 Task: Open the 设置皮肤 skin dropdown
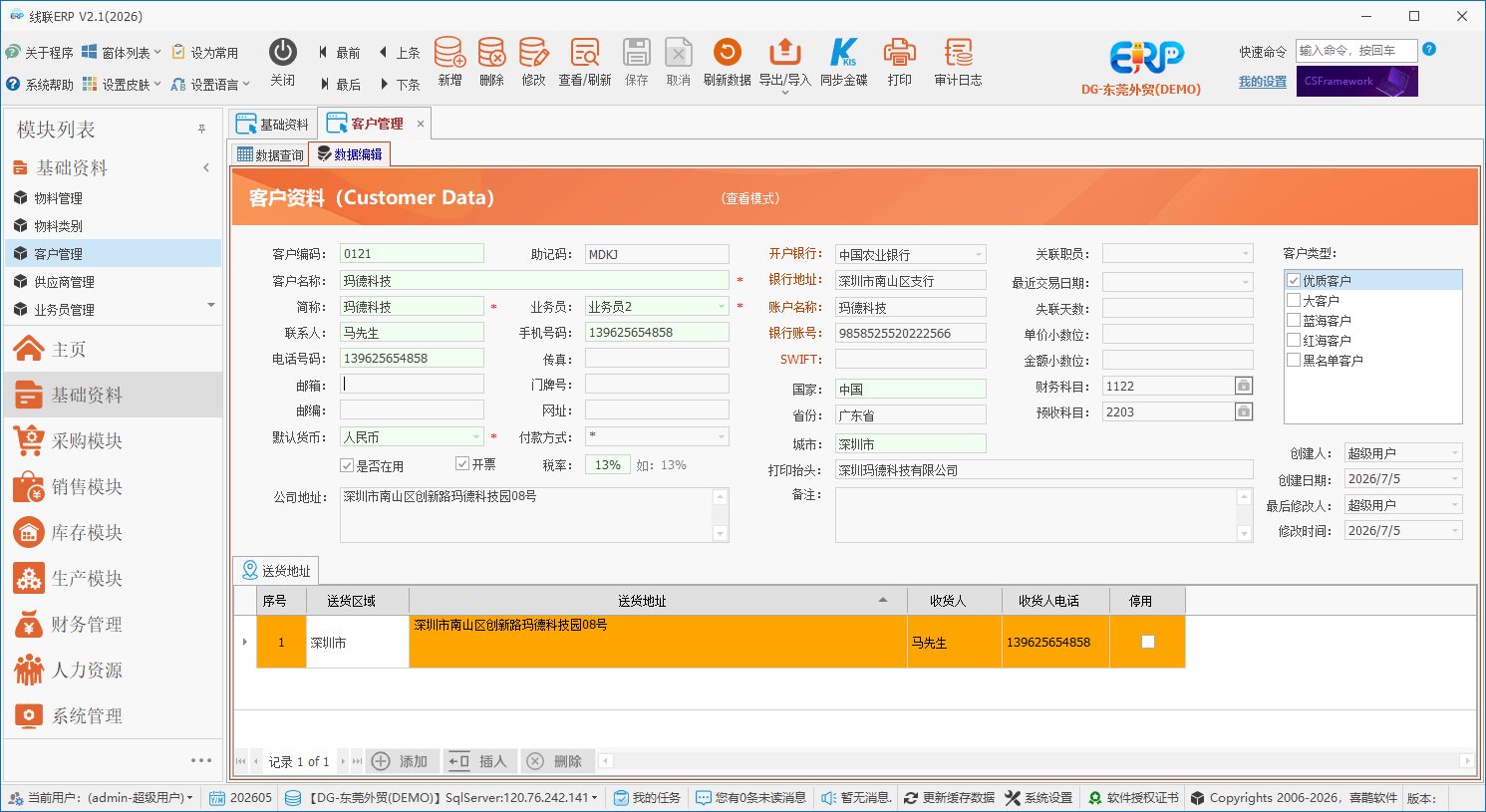coord(122,85)
